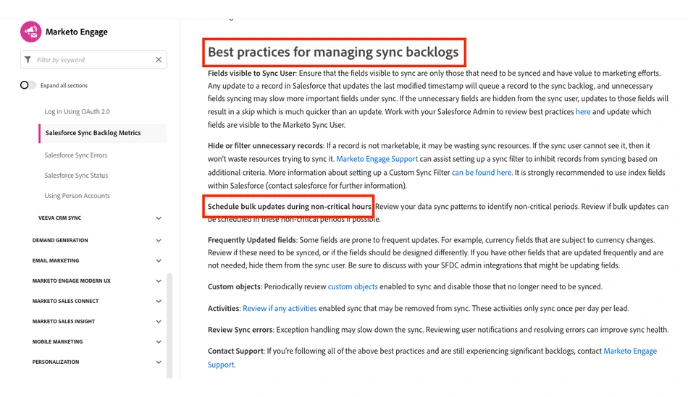This screenshot has width=688, height=397.
Task: Expand Email Marketing chevron
Action: (x=158, y=261)
